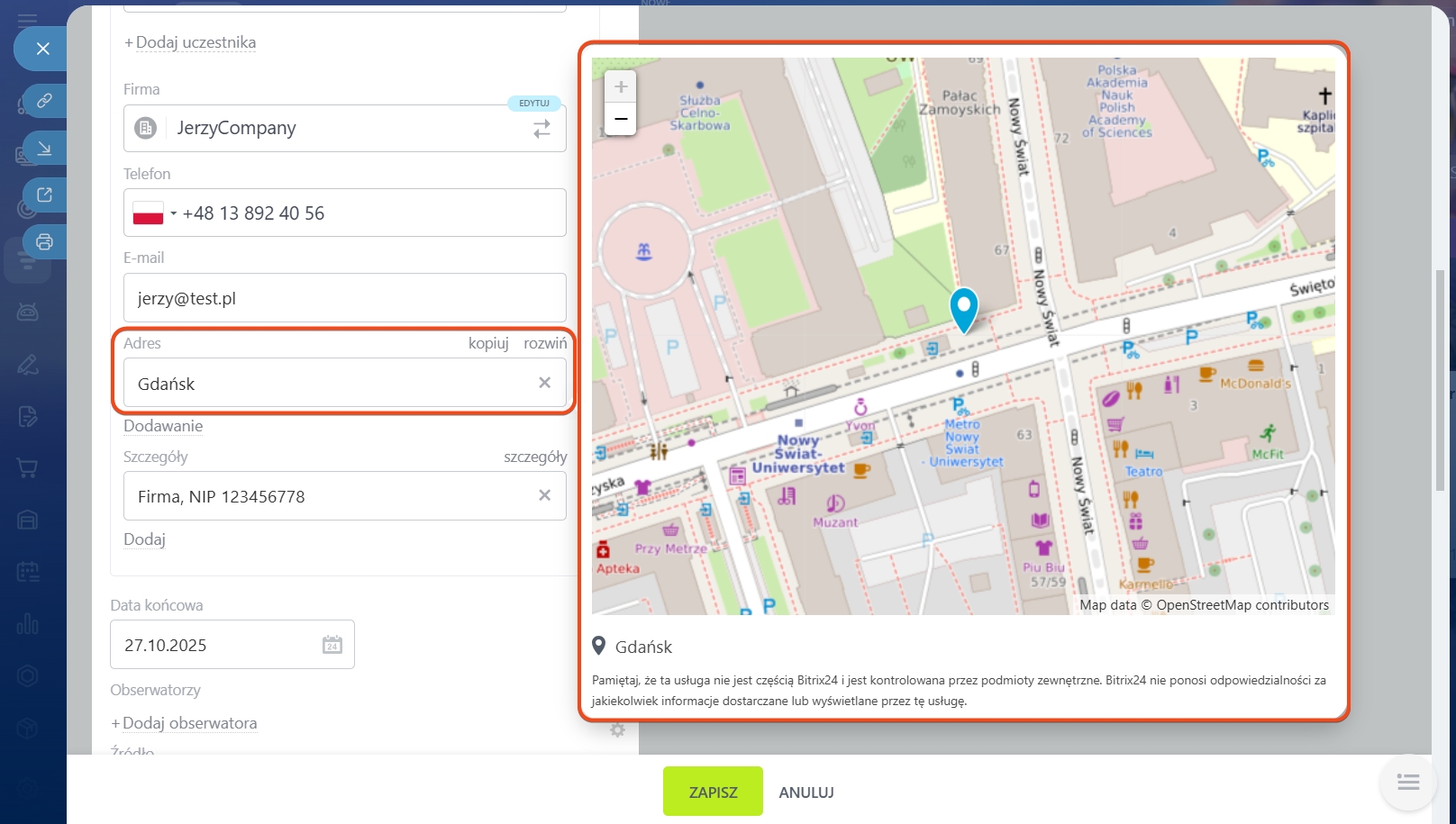1456x824 pixels.
Task: Click the E-mail input field
Action: (x=344, y=298)
